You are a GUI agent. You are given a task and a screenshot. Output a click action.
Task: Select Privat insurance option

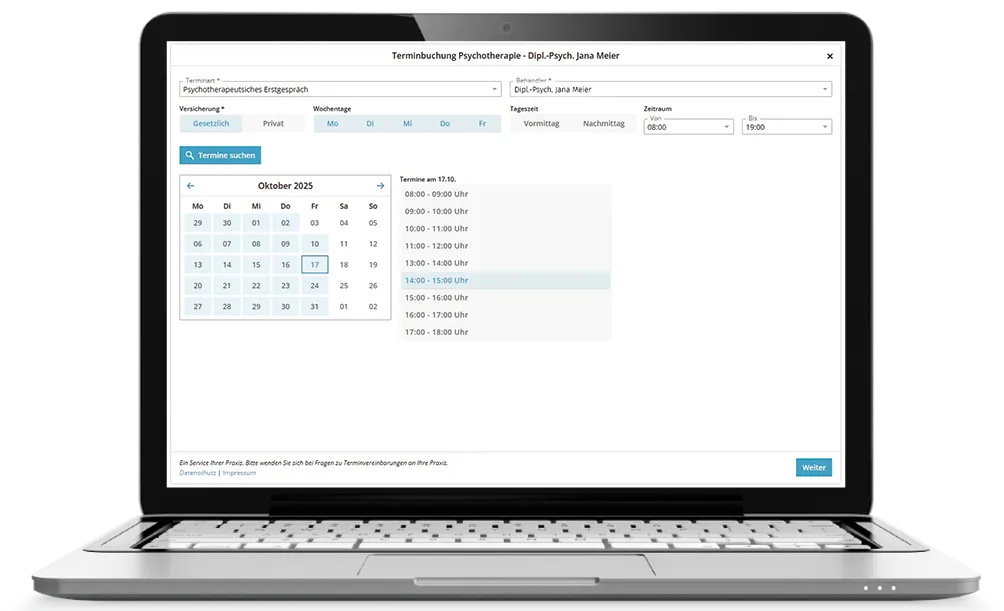[273, 124]
